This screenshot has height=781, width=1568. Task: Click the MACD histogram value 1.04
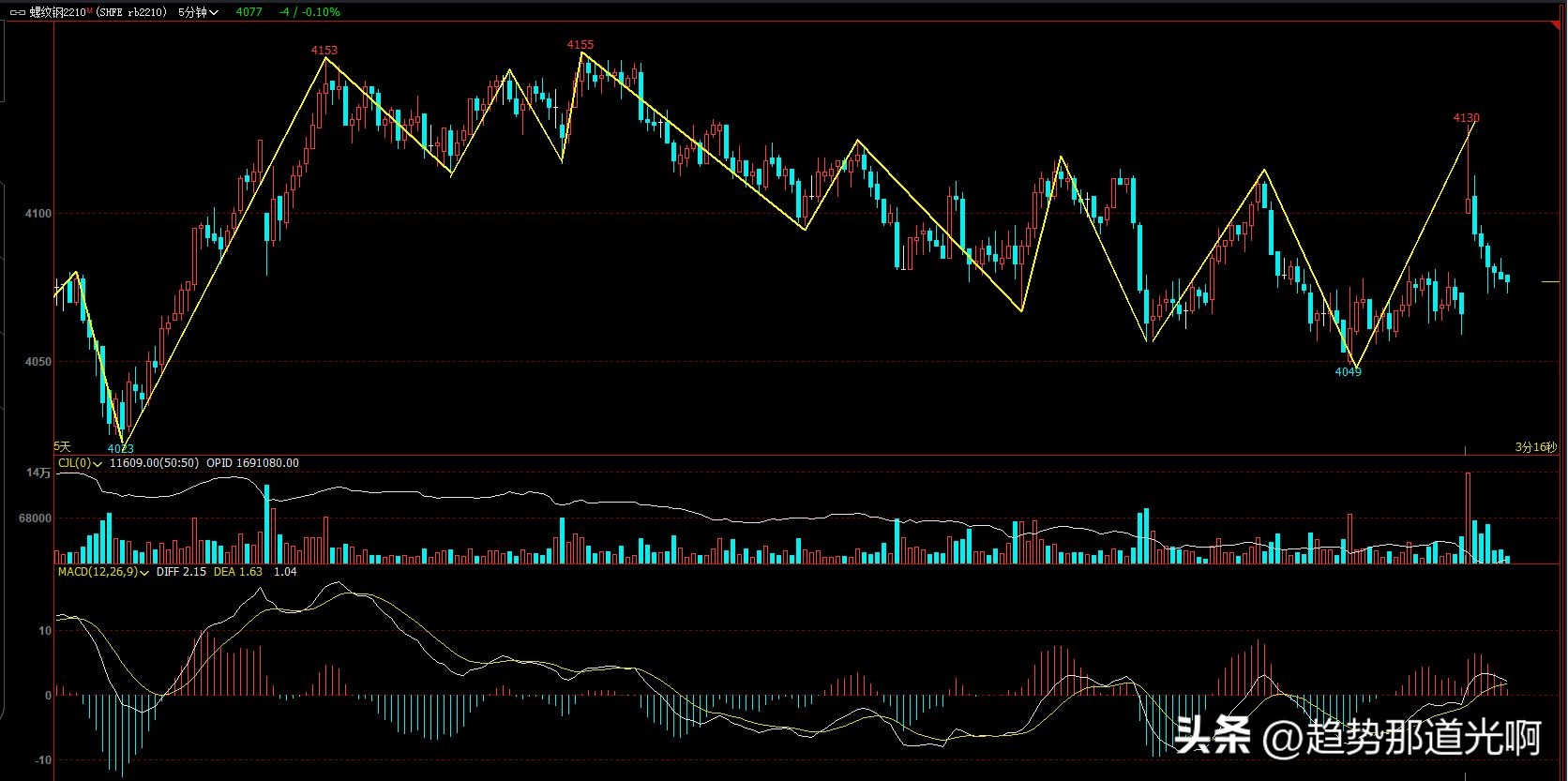[285, 572]
